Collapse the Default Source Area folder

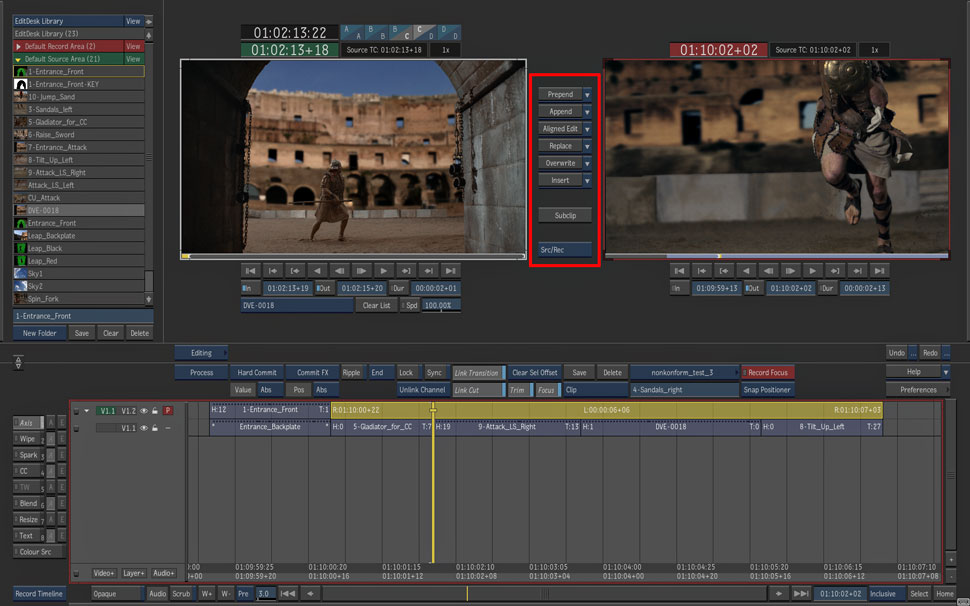click(18, 59)
